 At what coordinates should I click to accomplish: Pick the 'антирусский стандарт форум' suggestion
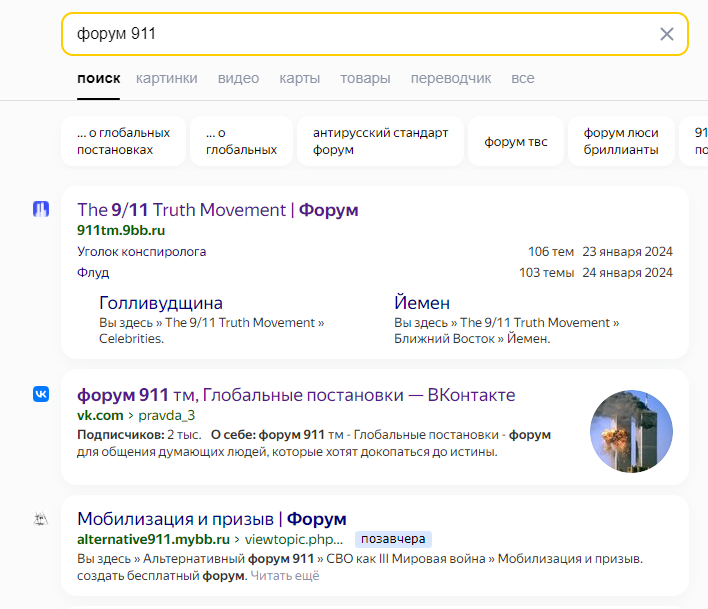pos(380,141)
